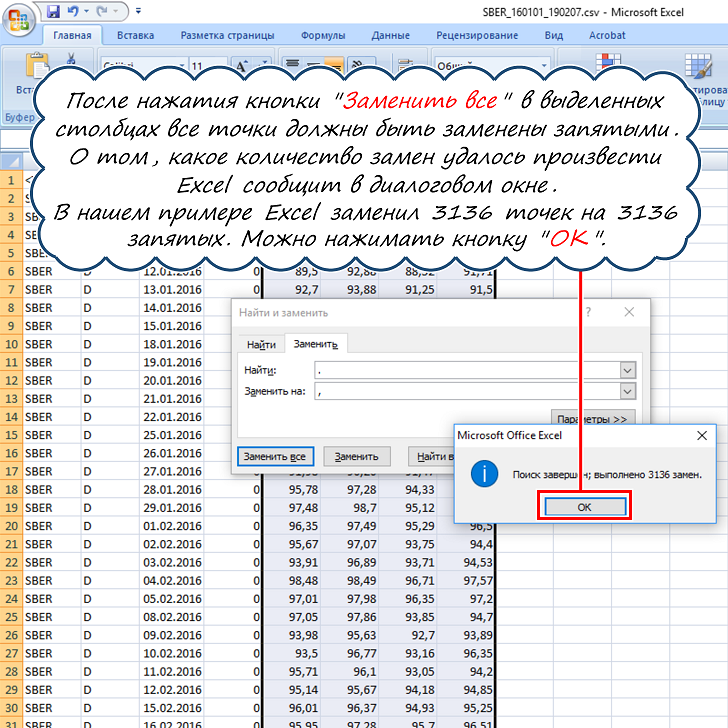The height and width of the screenshot is (728, 728).
Task: Open the round Office button menu
Action: tap(19, 20)
